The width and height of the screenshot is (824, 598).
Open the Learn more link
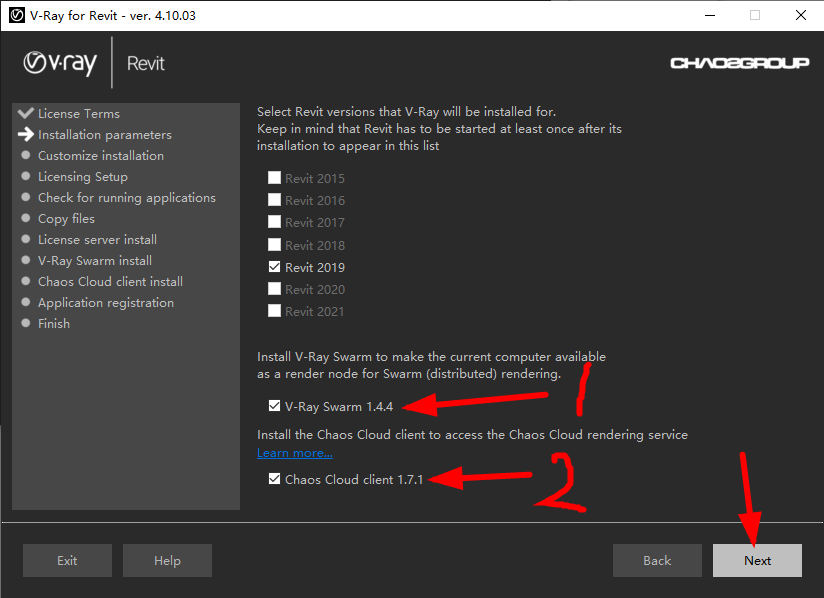(x=295, y=453)
